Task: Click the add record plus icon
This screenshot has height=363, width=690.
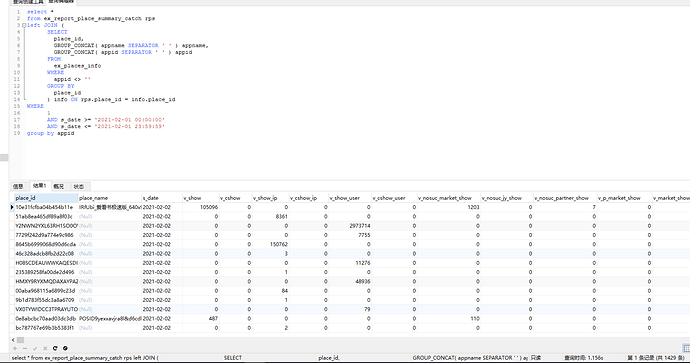Action: tap(15, 348)
